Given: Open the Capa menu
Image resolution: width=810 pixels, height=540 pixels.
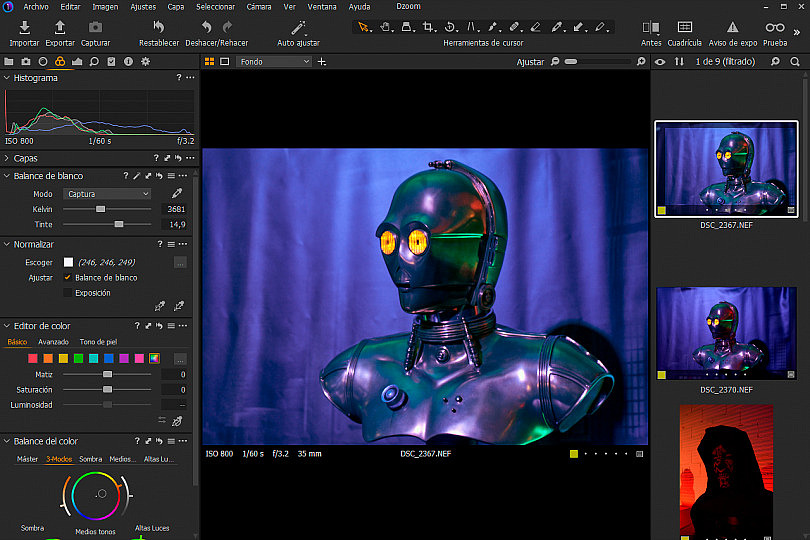Looking at the screenshot, I should click(176, 7).
